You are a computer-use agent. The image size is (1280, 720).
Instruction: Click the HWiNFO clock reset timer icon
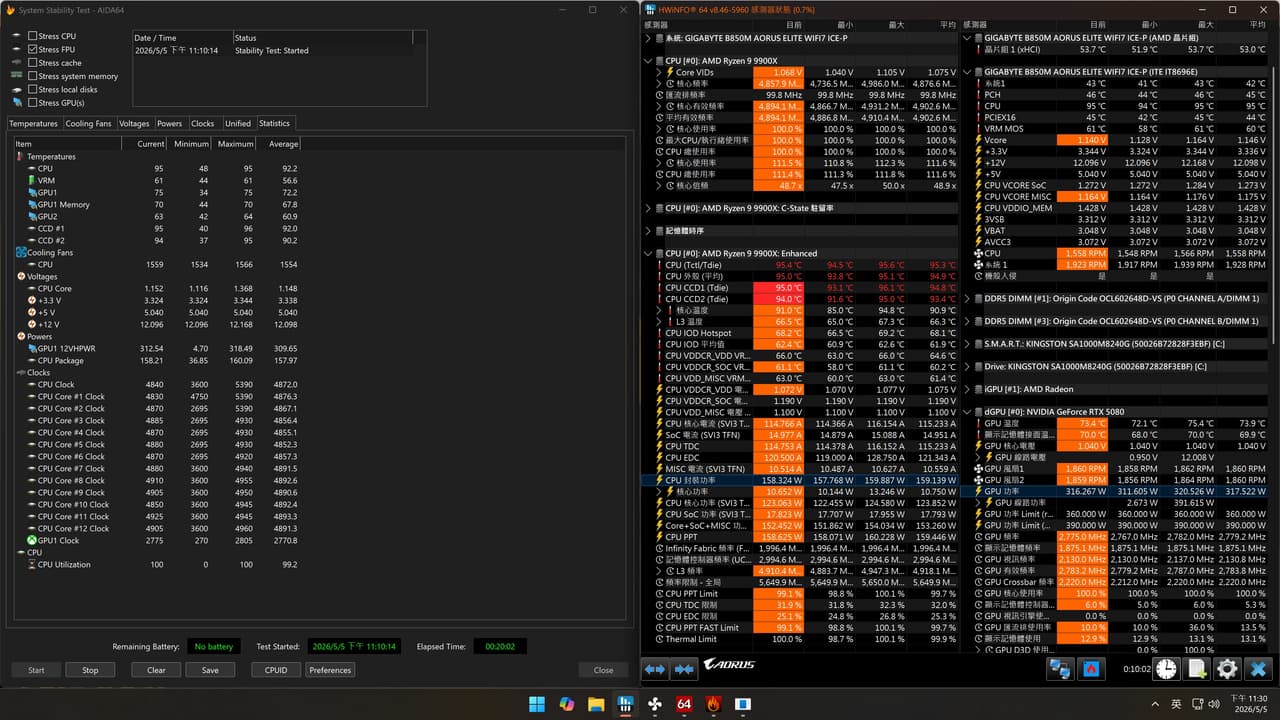tap(1166, 669)
